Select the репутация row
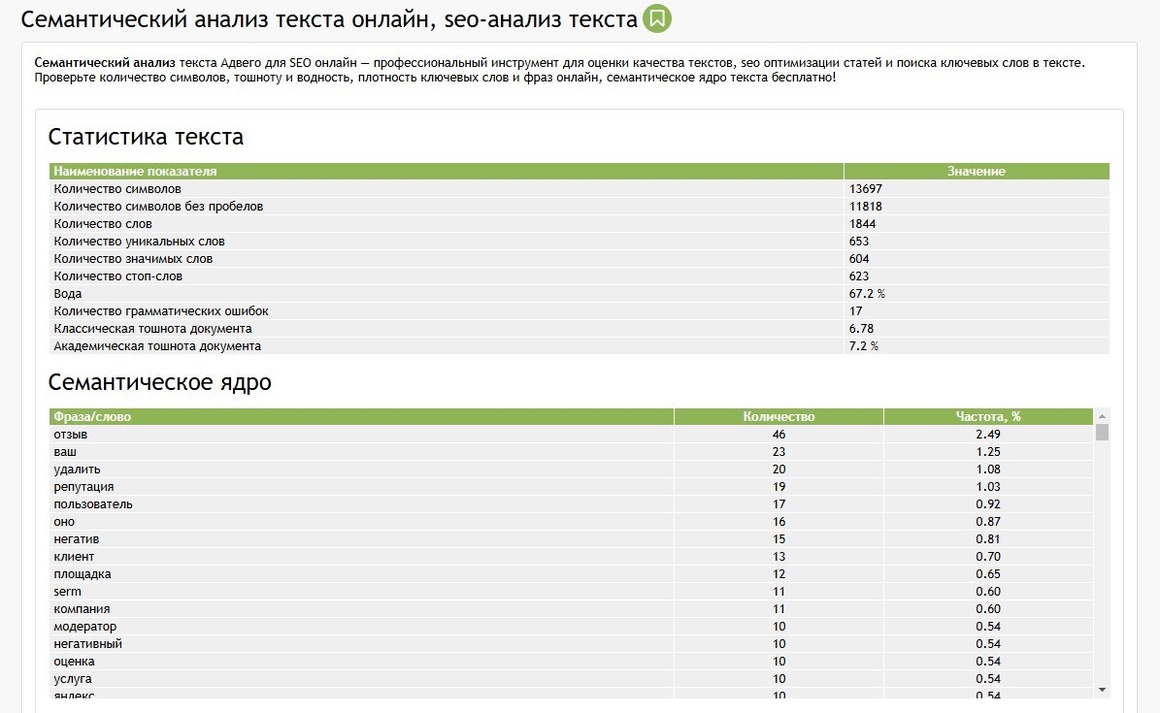 (x=571, y=487)
